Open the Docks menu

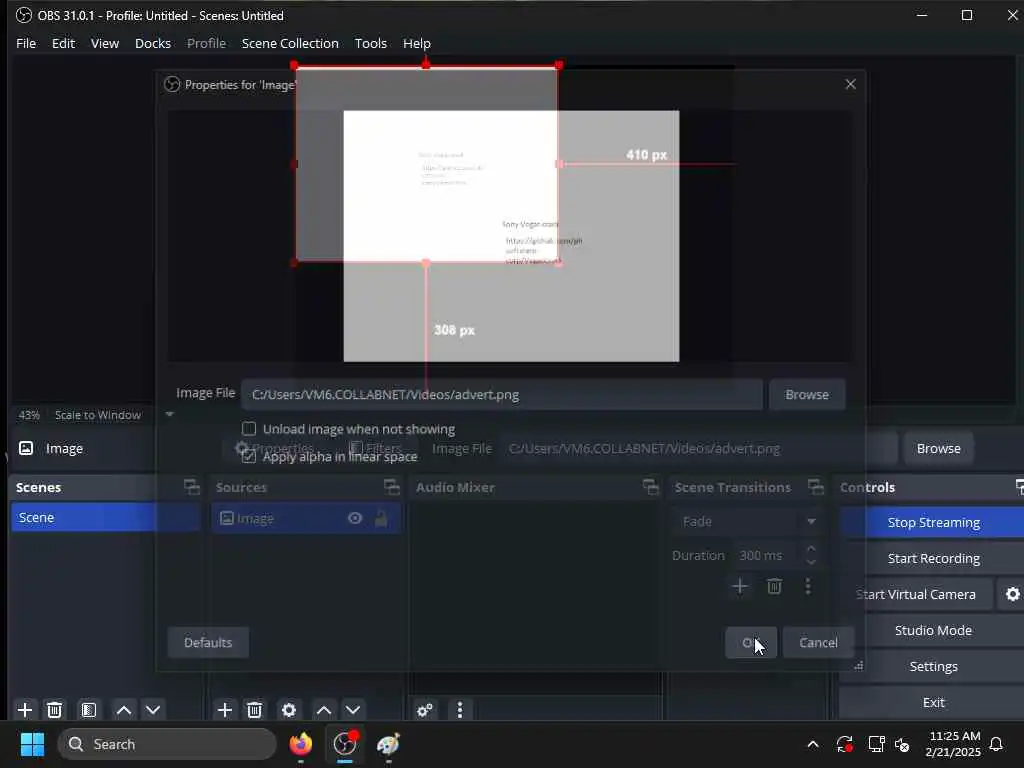click(153, 43)
